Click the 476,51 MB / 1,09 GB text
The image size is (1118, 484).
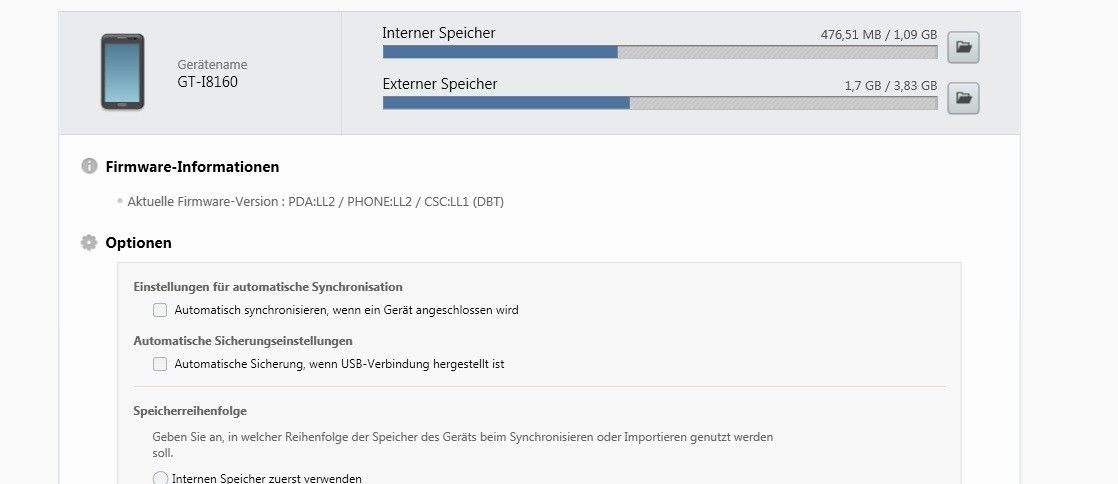pyautogui.click(x=878, y=34)
